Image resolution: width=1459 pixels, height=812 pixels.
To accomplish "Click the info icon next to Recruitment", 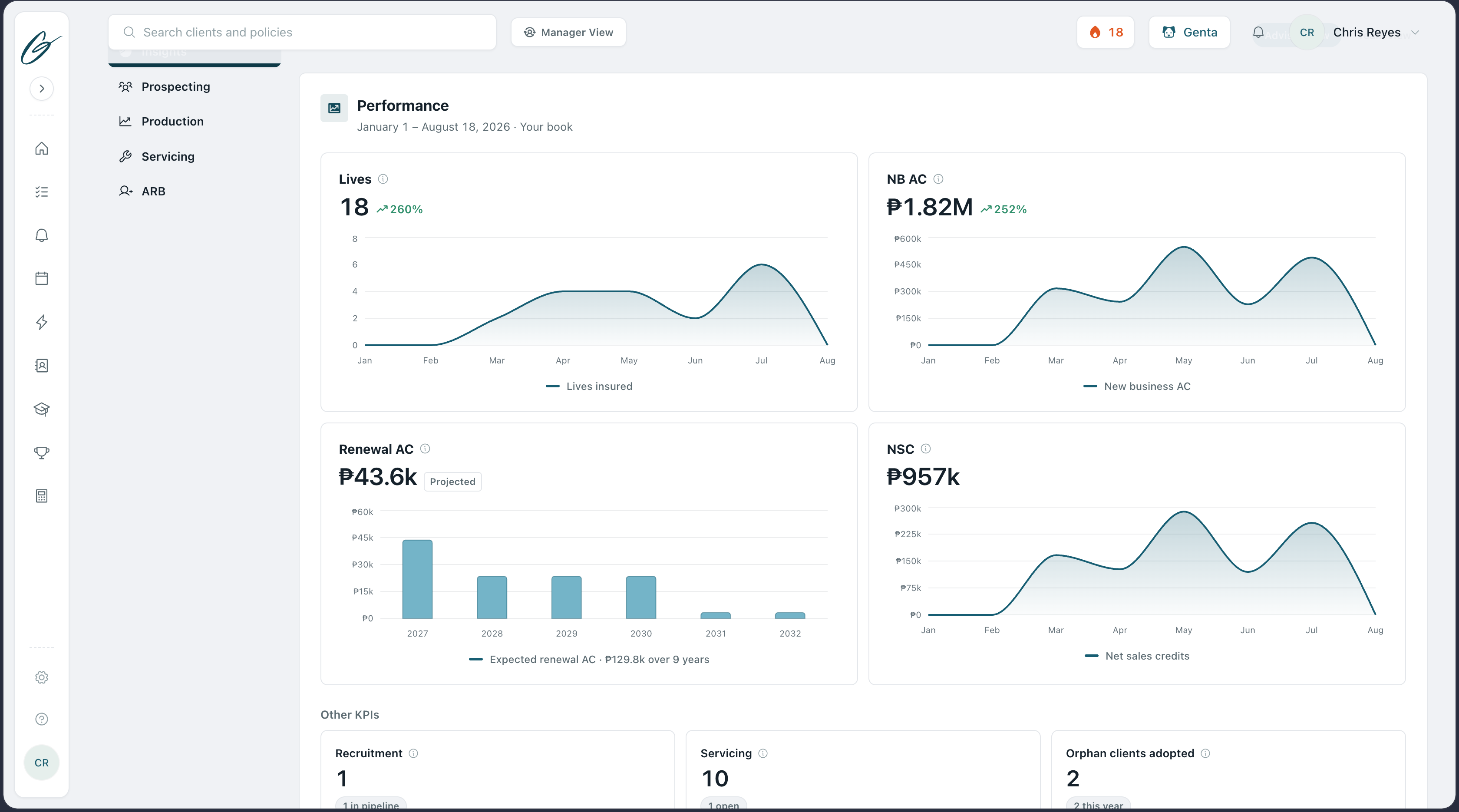I will point(413,753).
